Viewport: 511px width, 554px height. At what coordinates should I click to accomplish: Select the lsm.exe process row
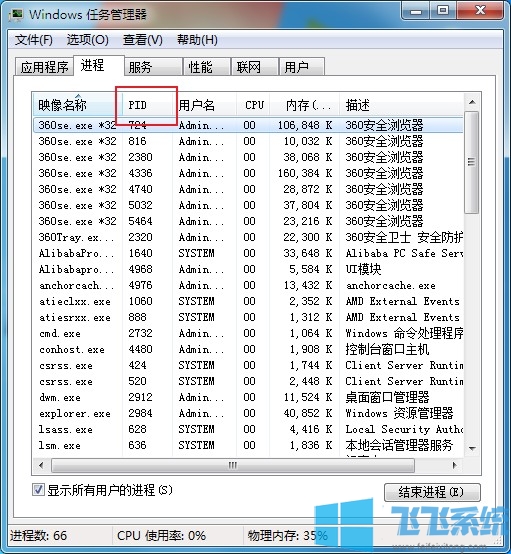point(248,445)
